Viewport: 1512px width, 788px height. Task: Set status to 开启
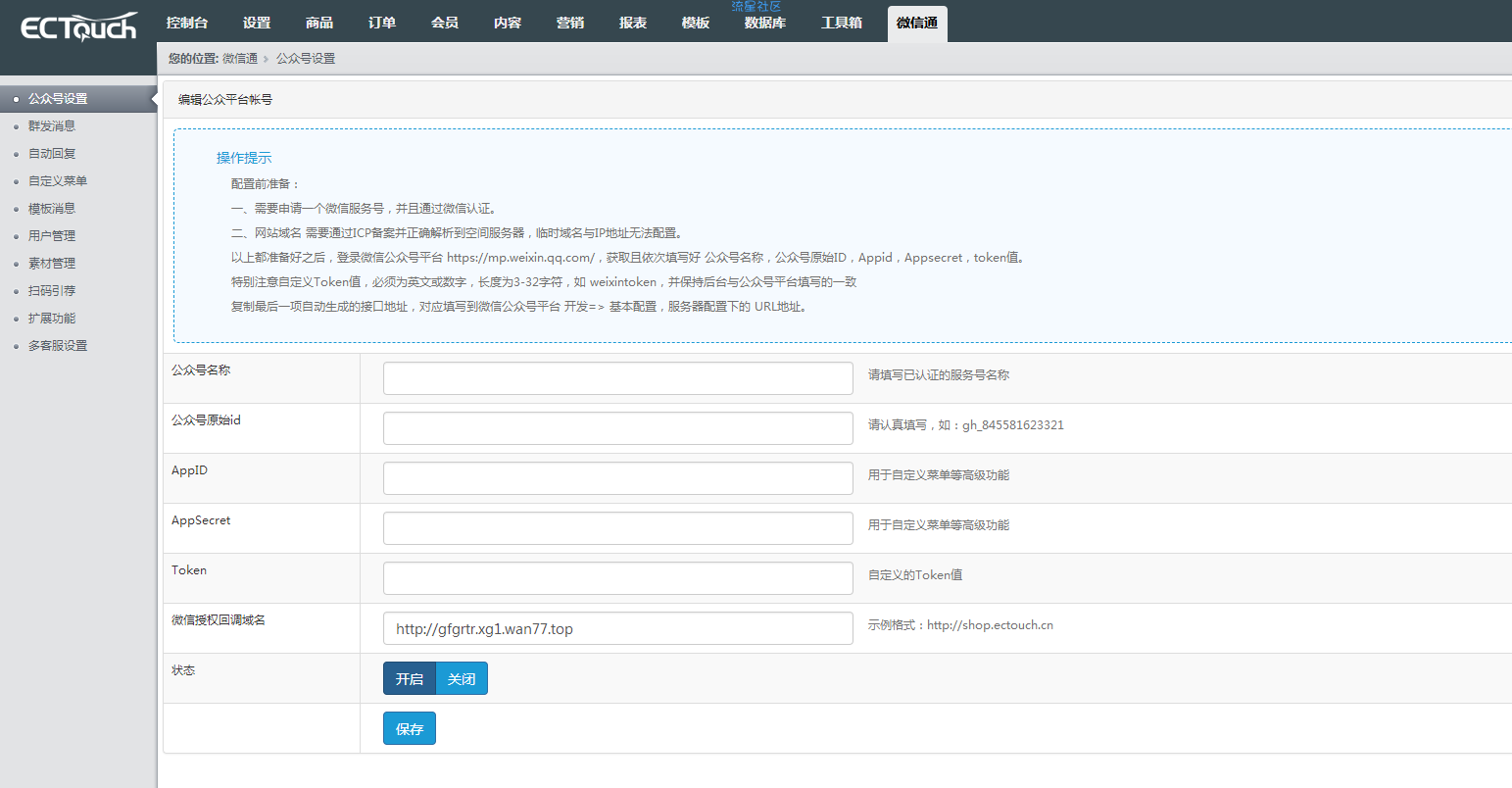pyautogui.click(x=410, y=678)
